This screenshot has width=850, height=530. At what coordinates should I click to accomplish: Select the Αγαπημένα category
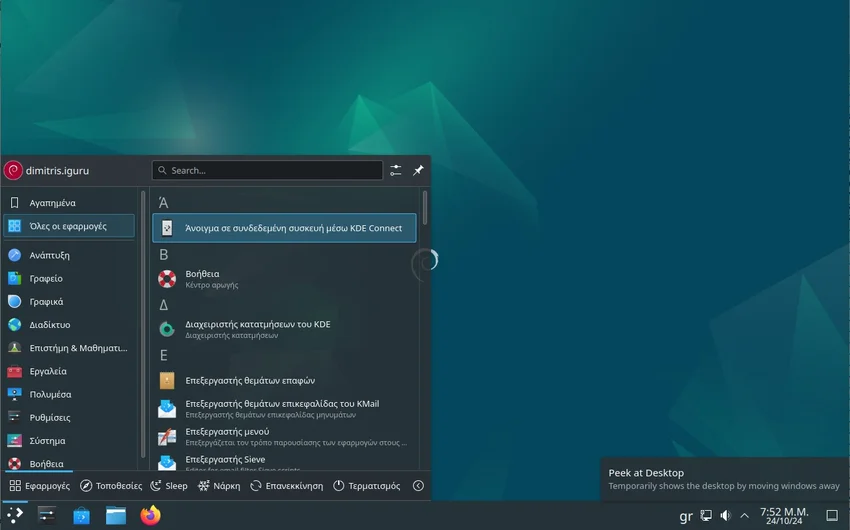[x=69, y=203]
